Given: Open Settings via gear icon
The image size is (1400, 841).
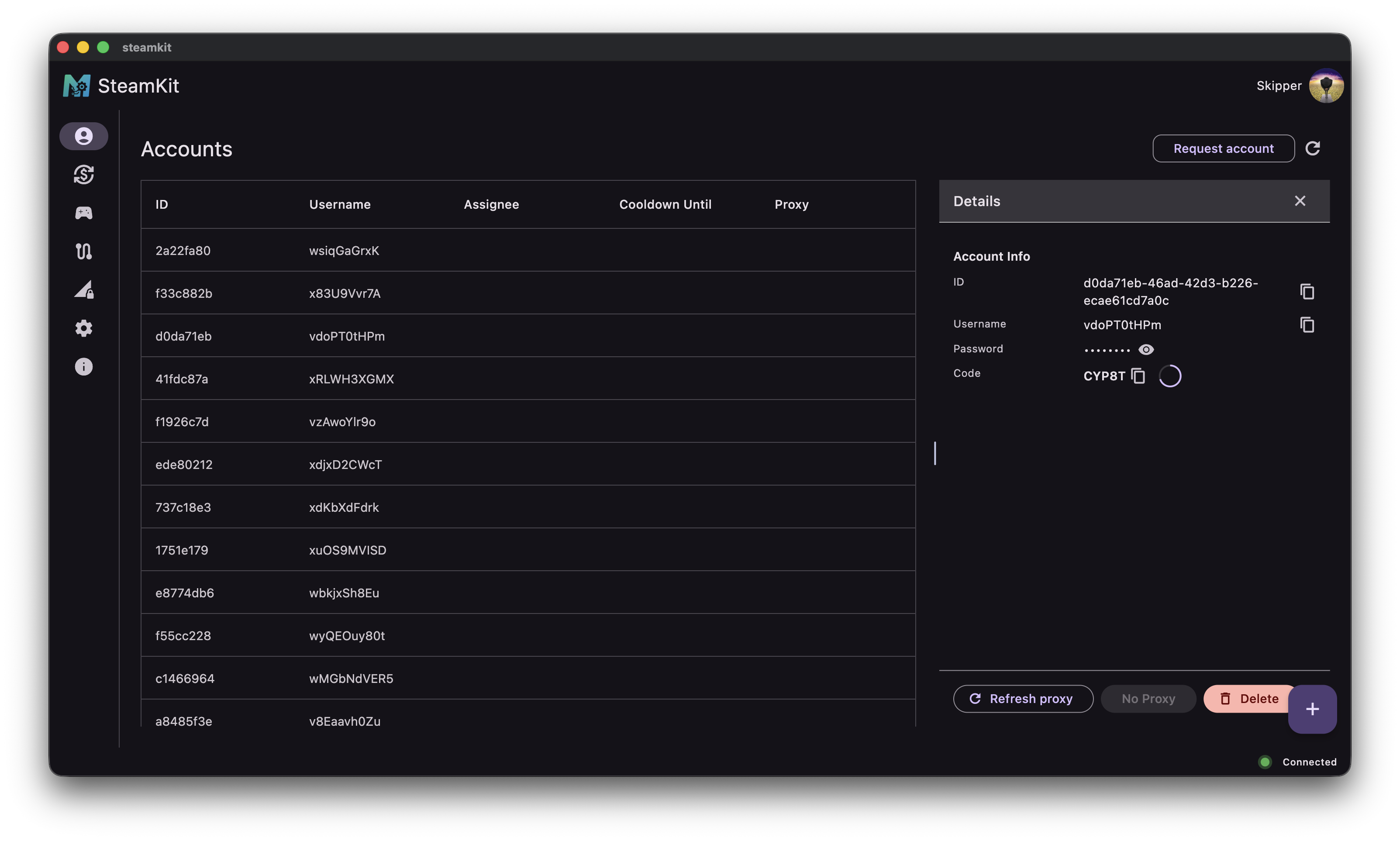Looking at the screenshot, I should click(84, 328).
